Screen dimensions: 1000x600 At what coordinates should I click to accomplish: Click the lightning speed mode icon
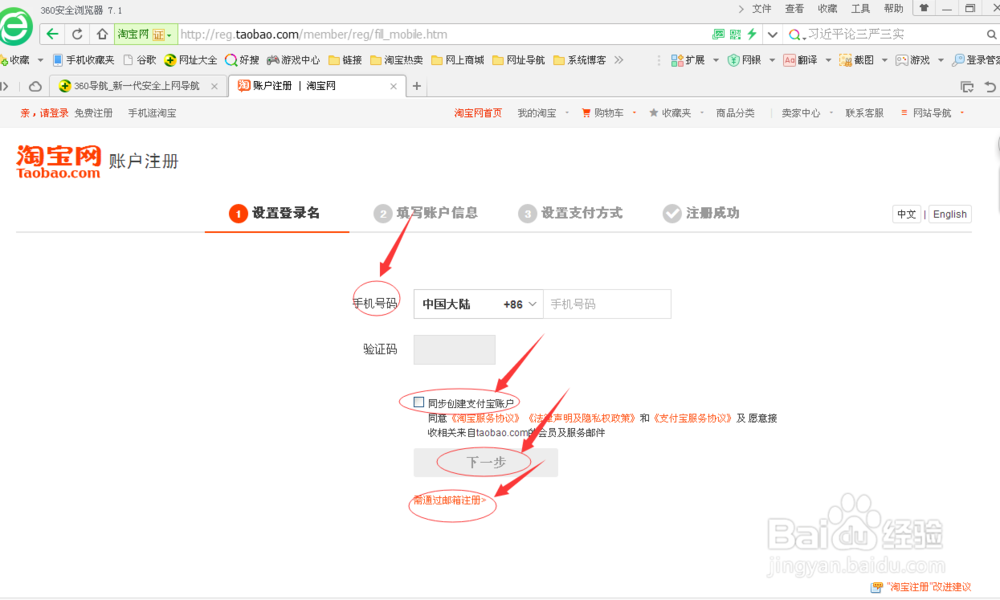(752, 34)
